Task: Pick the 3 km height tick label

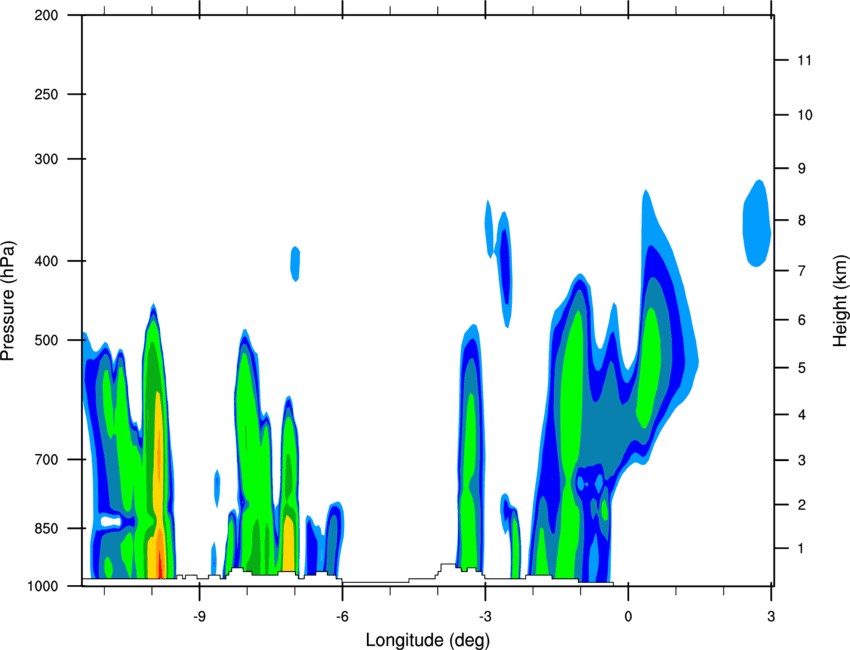Action: coord(802,461)
